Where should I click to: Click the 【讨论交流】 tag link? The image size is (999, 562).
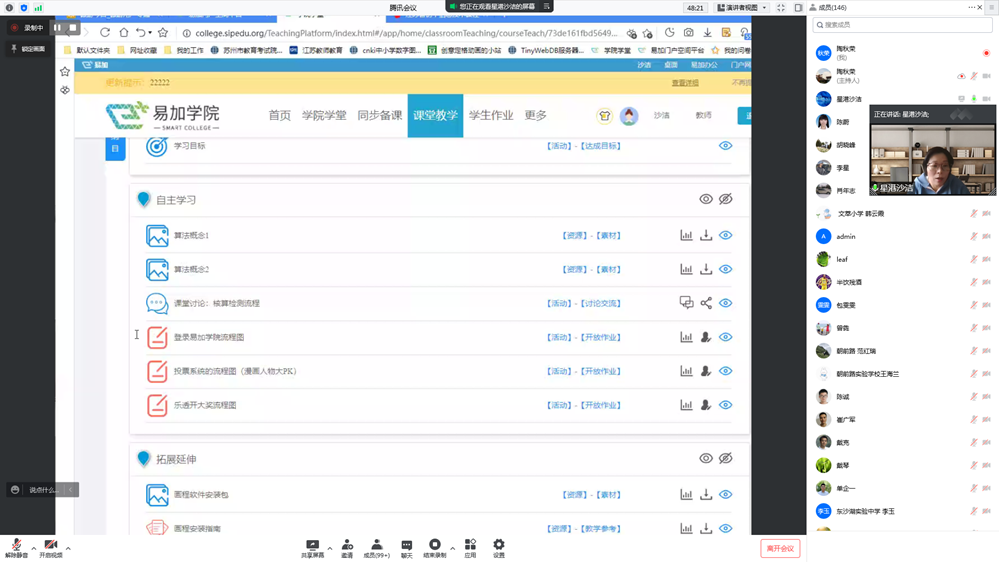pyautogui.click(x=600, y=303)
